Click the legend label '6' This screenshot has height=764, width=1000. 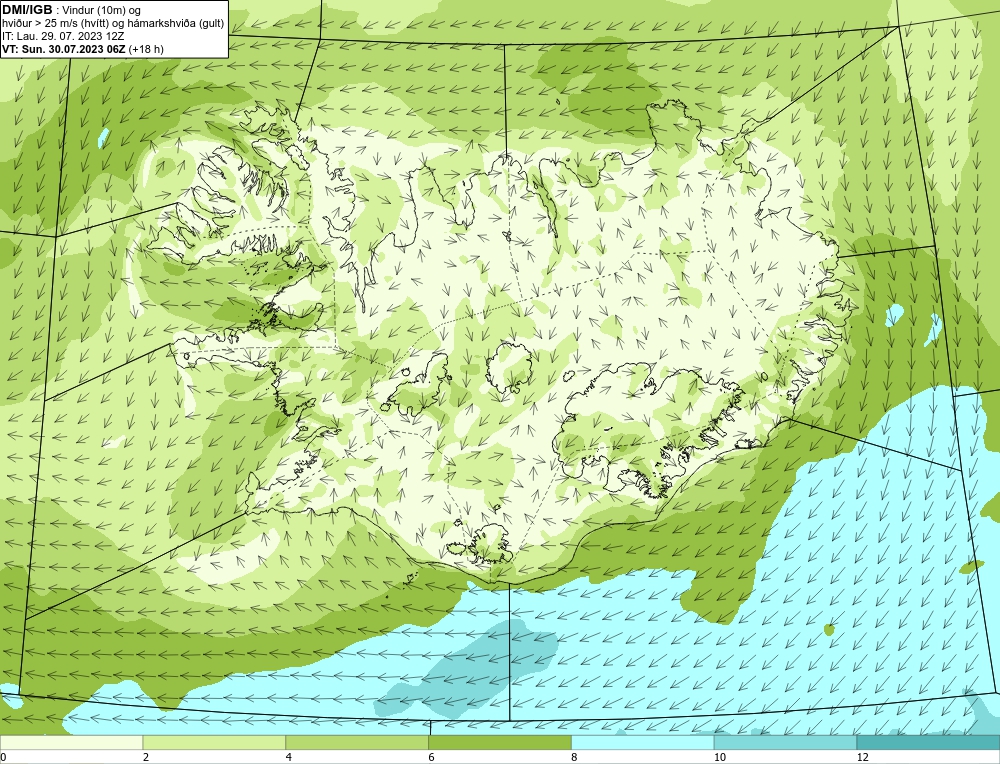point(432,757)
